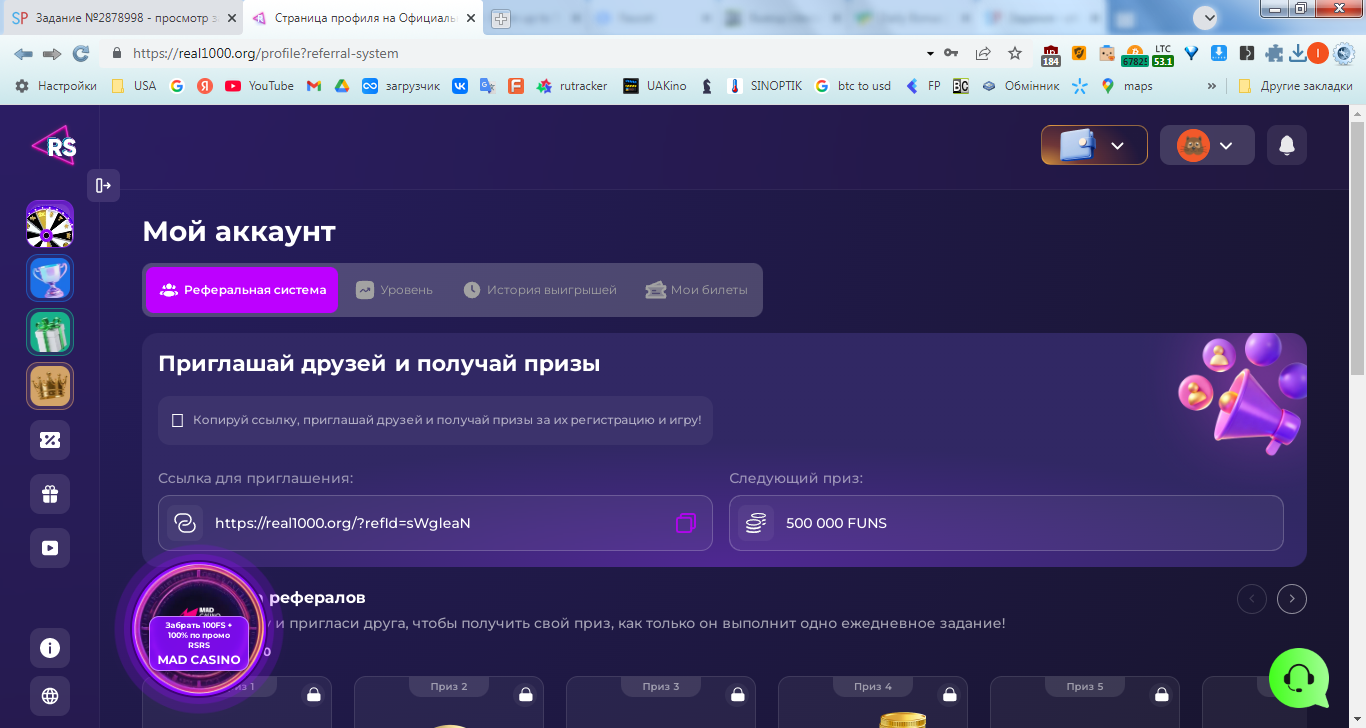Open the rutracker bookmark

pos(572,86)
